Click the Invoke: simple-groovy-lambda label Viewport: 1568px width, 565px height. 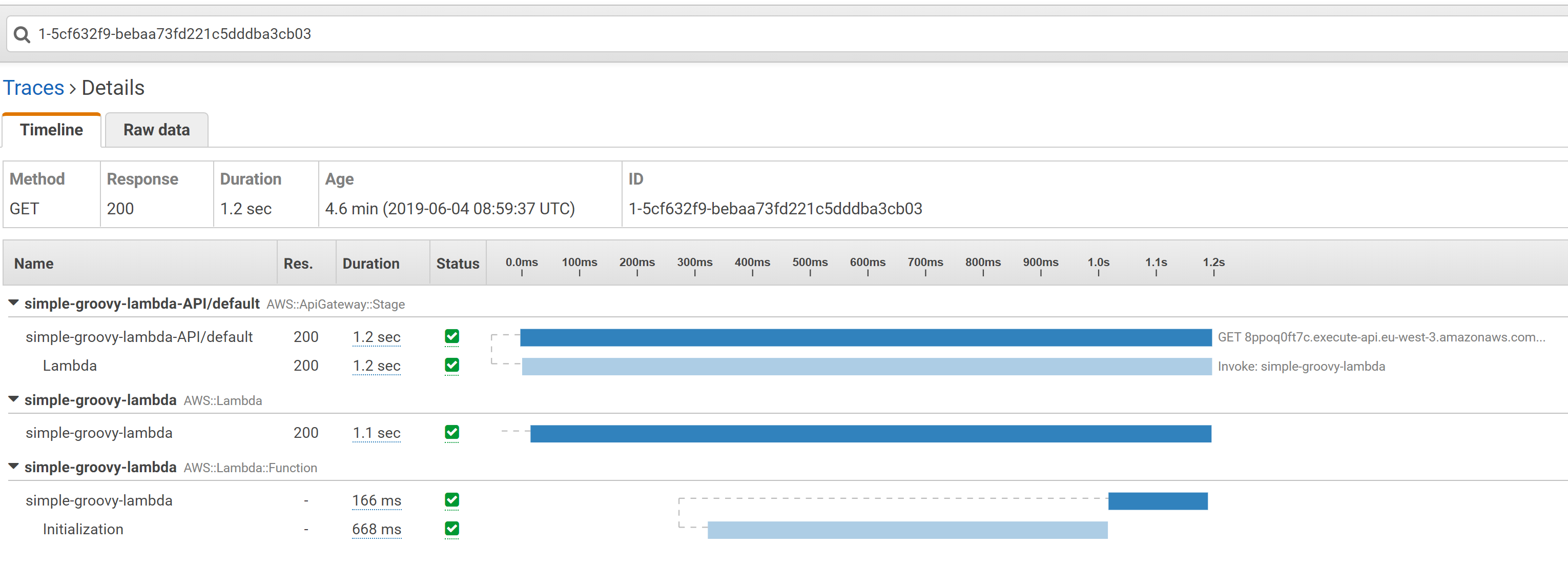(1302, 367)
